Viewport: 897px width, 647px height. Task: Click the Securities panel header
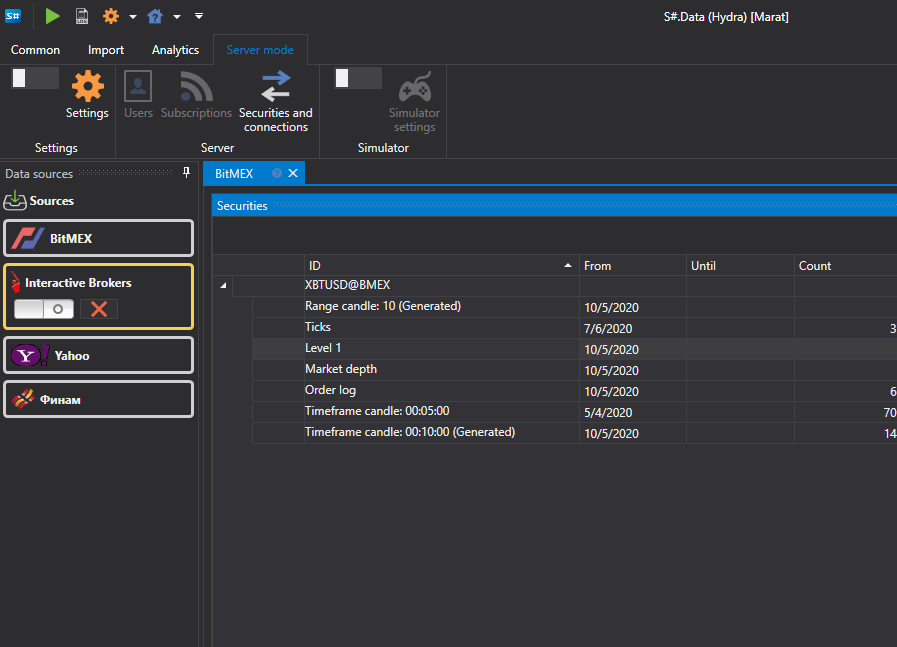click(554, 205)
